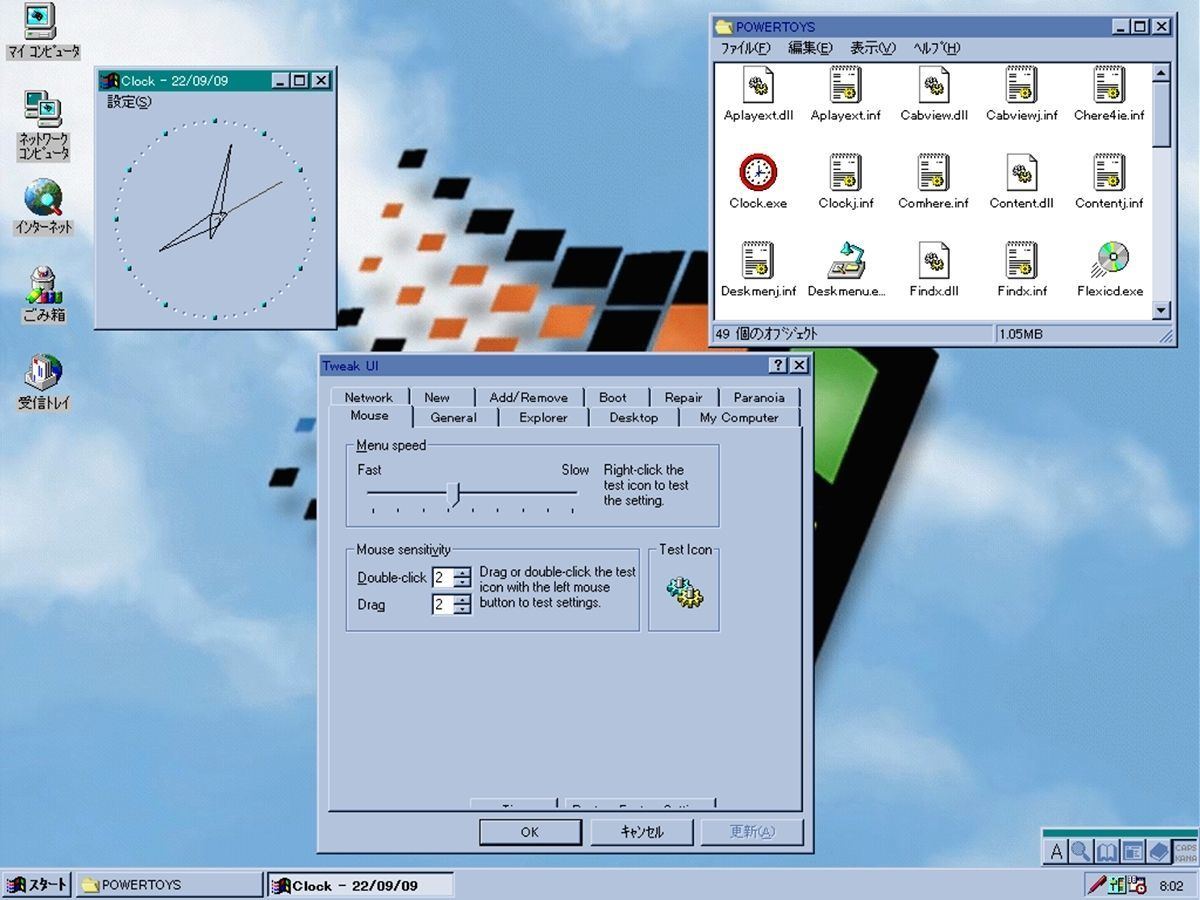Increase the Drag sensitivity with up arrow
The height and width of the screenshot is (900, 1200).
pos(463,599)
